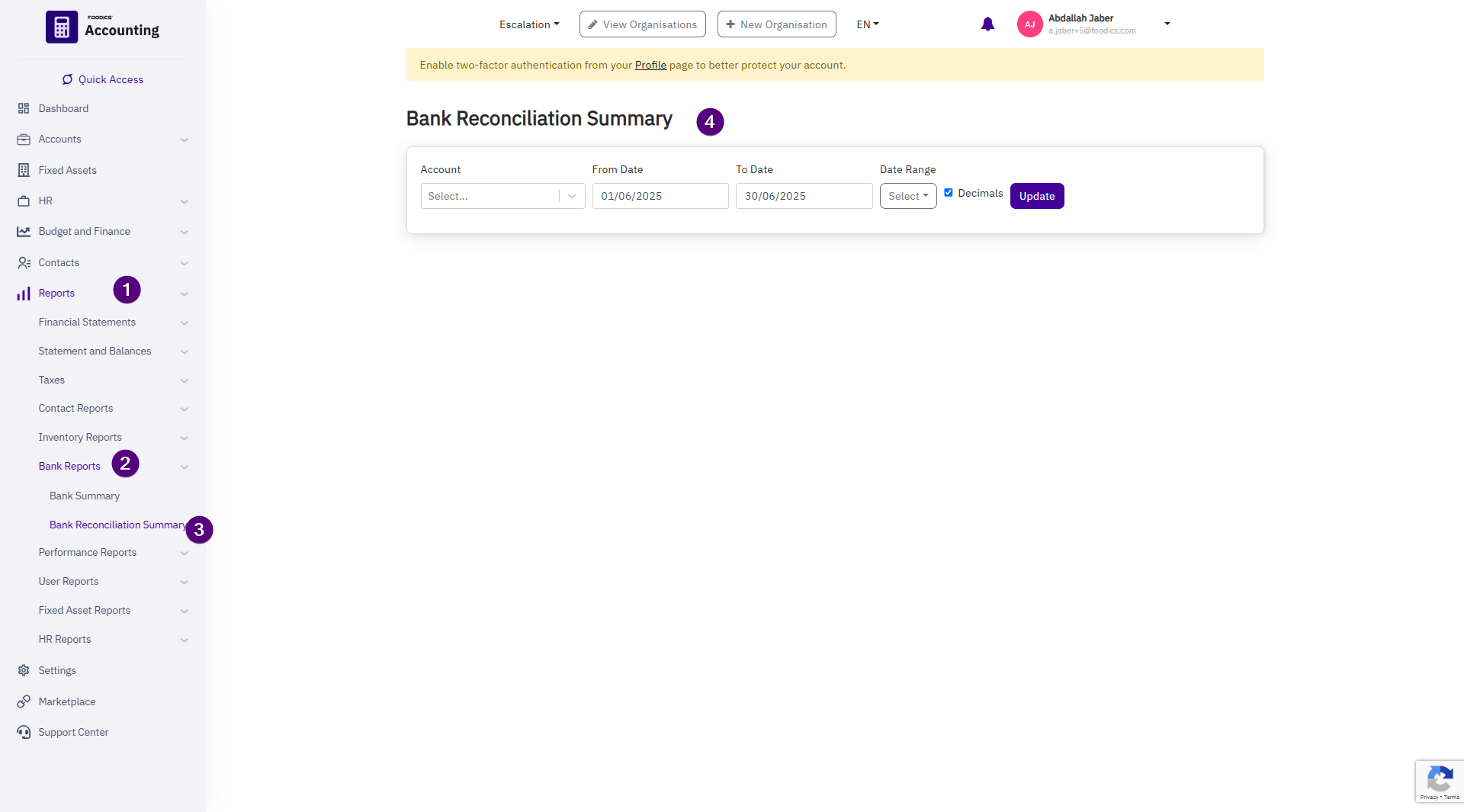Image resolution: width=1464 pixels, height=812 pixels.
Task: Open the Date Range Select dropdown
Action: pyautogui.click(x=907, y=196)
